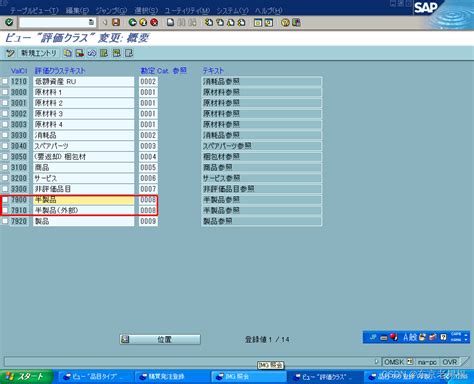
Task: Open the 選択(S) menu
Action: [146, 10]
